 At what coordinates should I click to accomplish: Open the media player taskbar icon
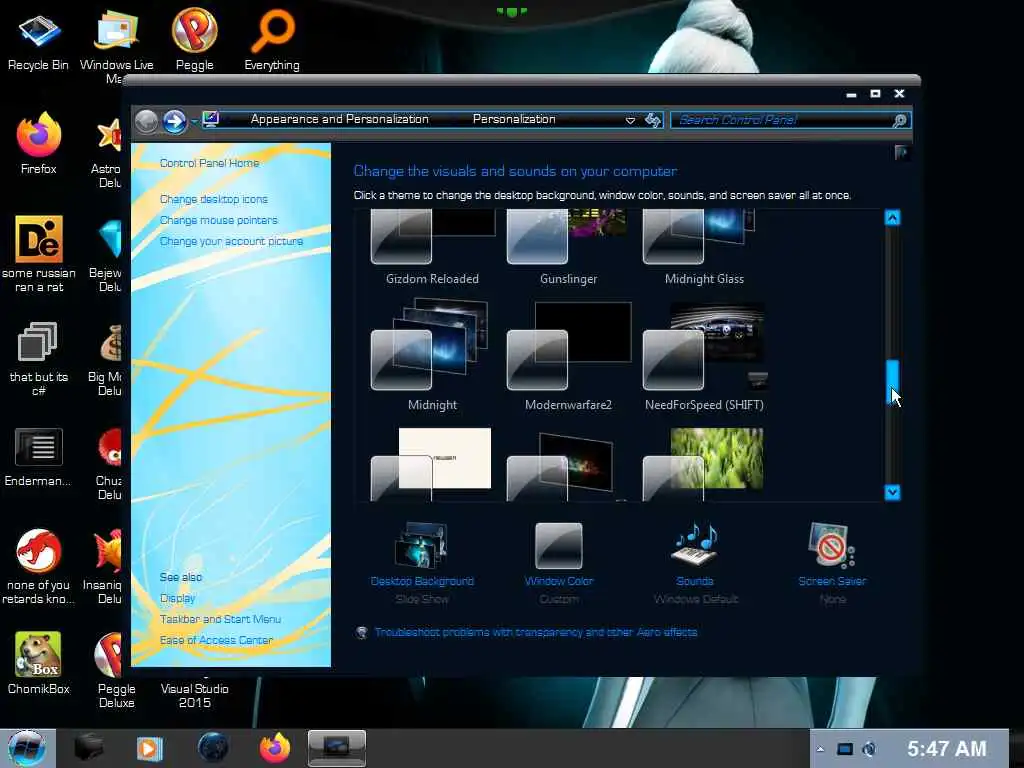[149, 748]
